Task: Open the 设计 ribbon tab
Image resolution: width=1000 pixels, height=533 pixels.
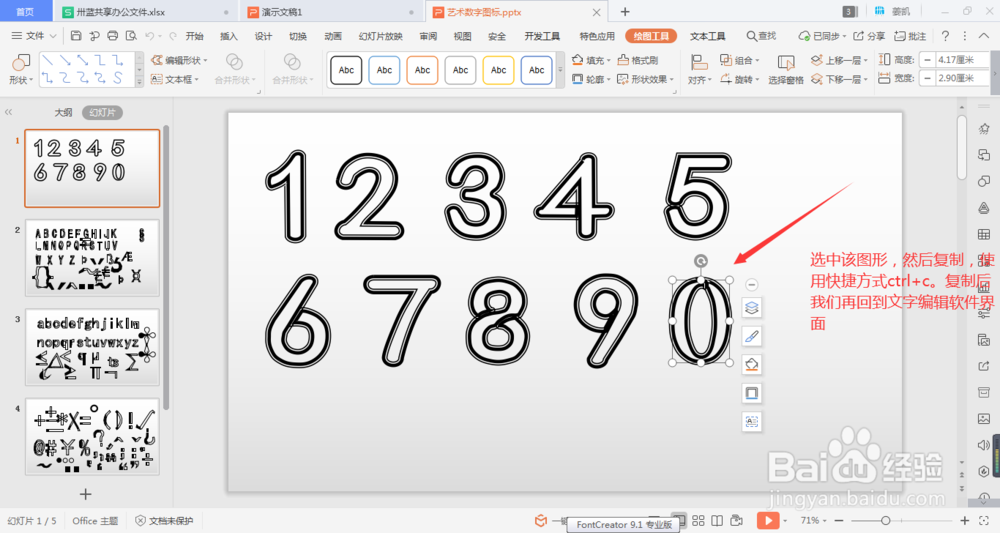Action: (263, 36)
